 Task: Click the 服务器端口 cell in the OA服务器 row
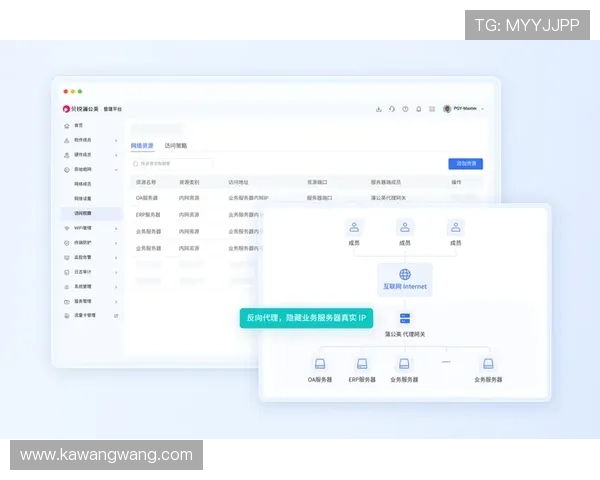[320, 198]
